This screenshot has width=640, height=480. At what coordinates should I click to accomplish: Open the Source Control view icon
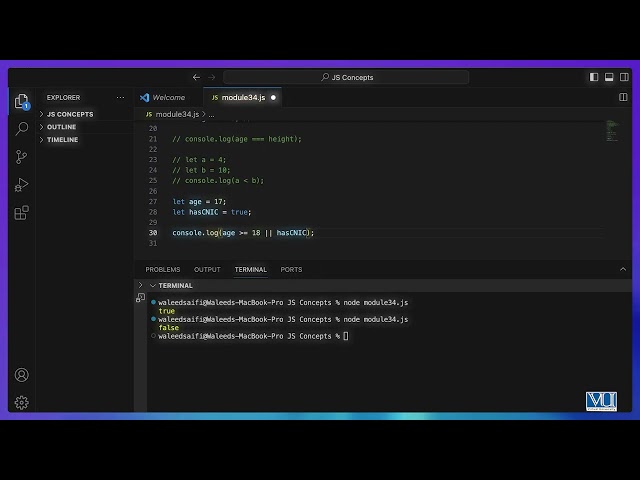(x=21, y=157)
